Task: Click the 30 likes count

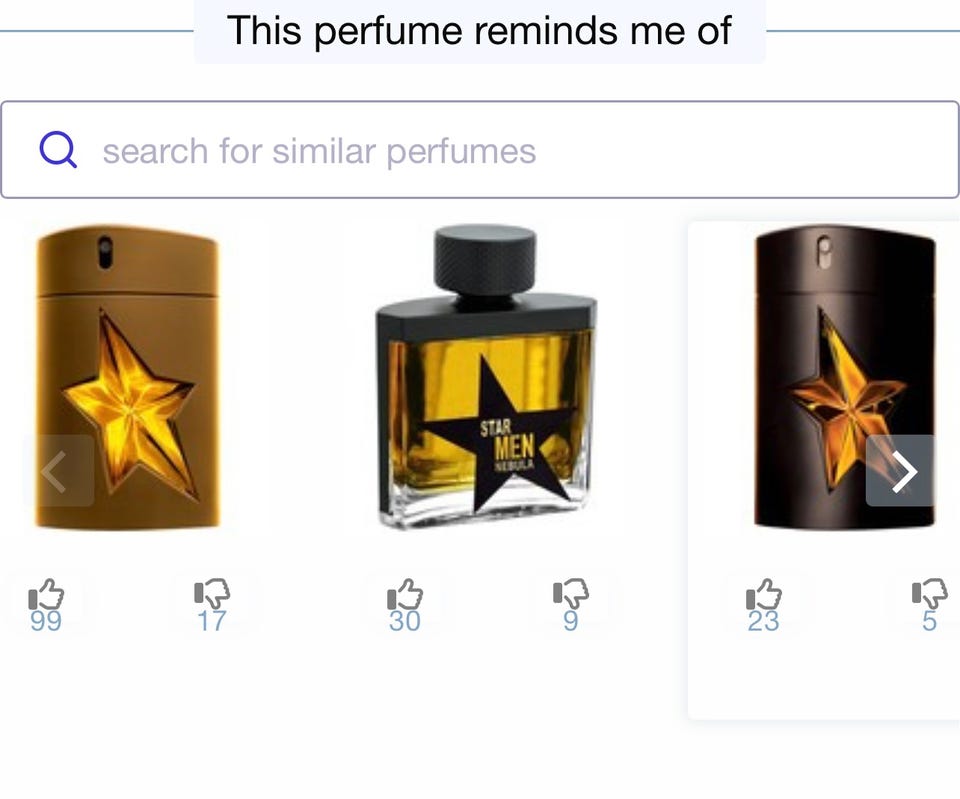Action: pyautogui.click(x=405, y=621)
